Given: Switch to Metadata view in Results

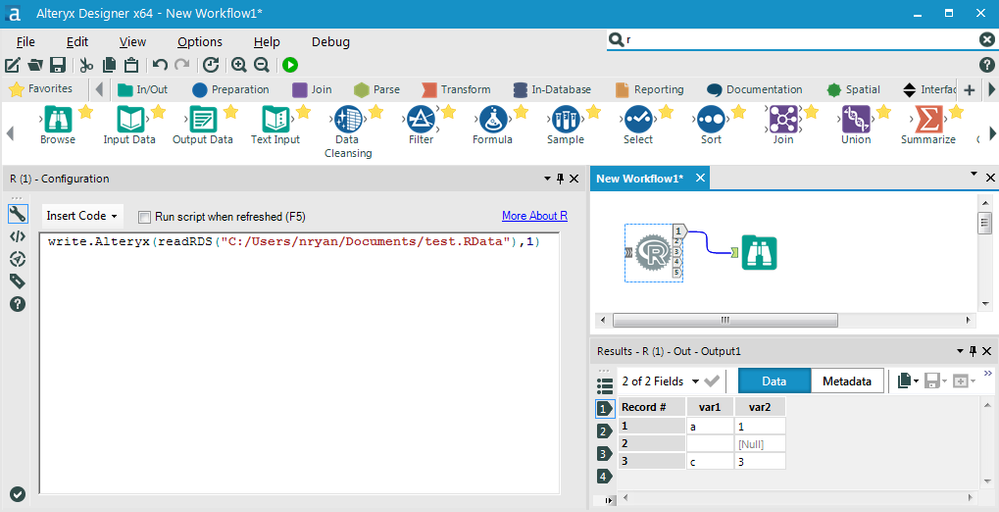Looking at the screenshot, I should (847, 381).
